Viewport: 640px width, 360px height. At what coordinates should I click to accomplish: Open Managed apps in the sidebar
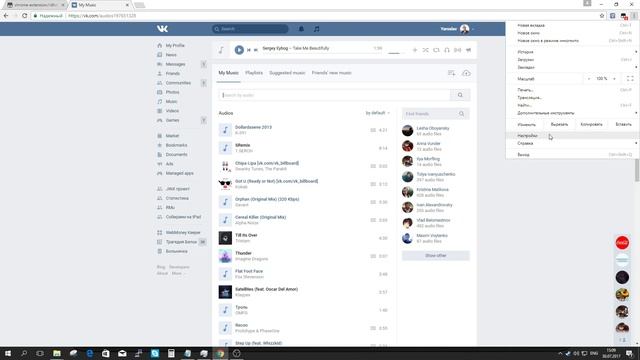coord(179,173)
